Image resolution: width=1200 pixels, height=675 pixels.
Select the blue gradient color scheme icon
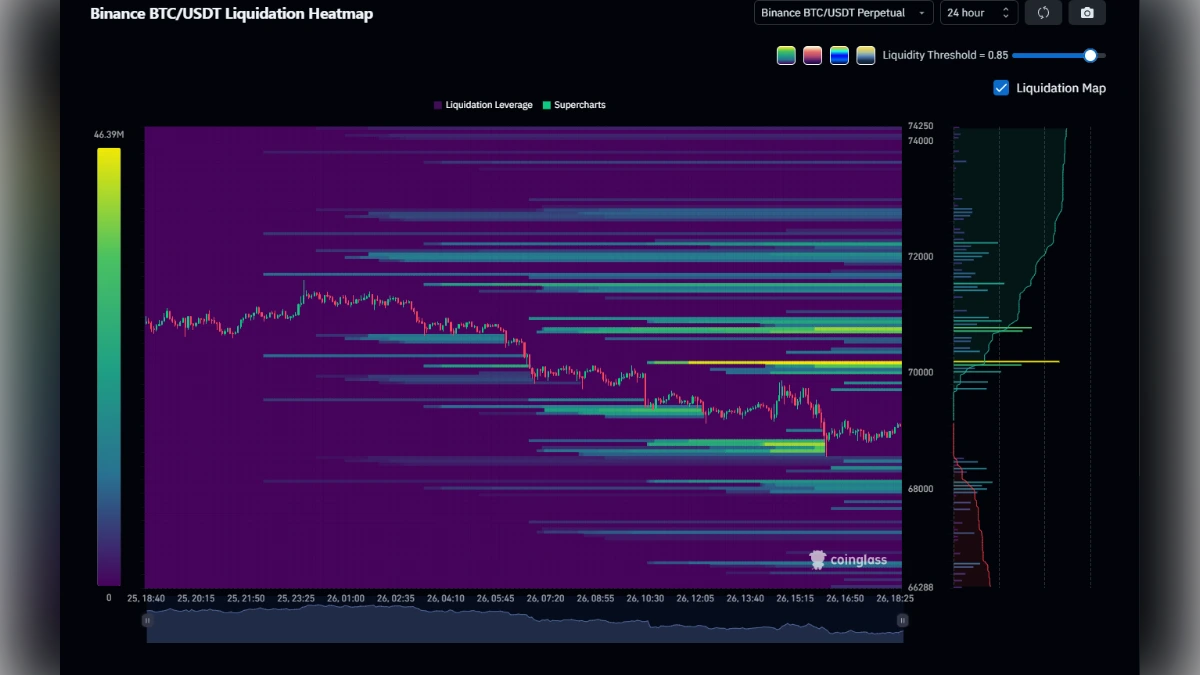(840, 55)
